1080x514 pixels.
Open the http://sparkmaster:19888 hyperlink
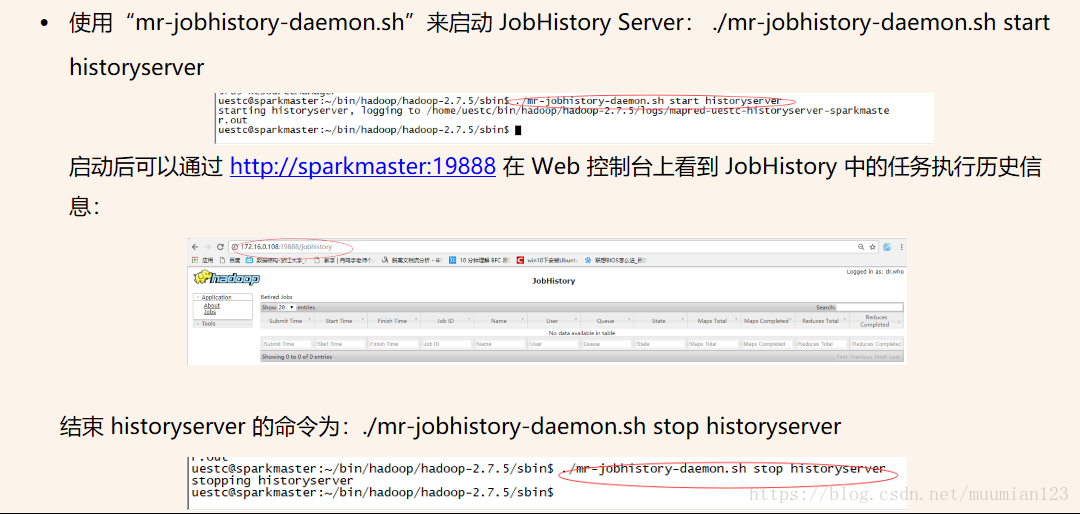(363, 166)
